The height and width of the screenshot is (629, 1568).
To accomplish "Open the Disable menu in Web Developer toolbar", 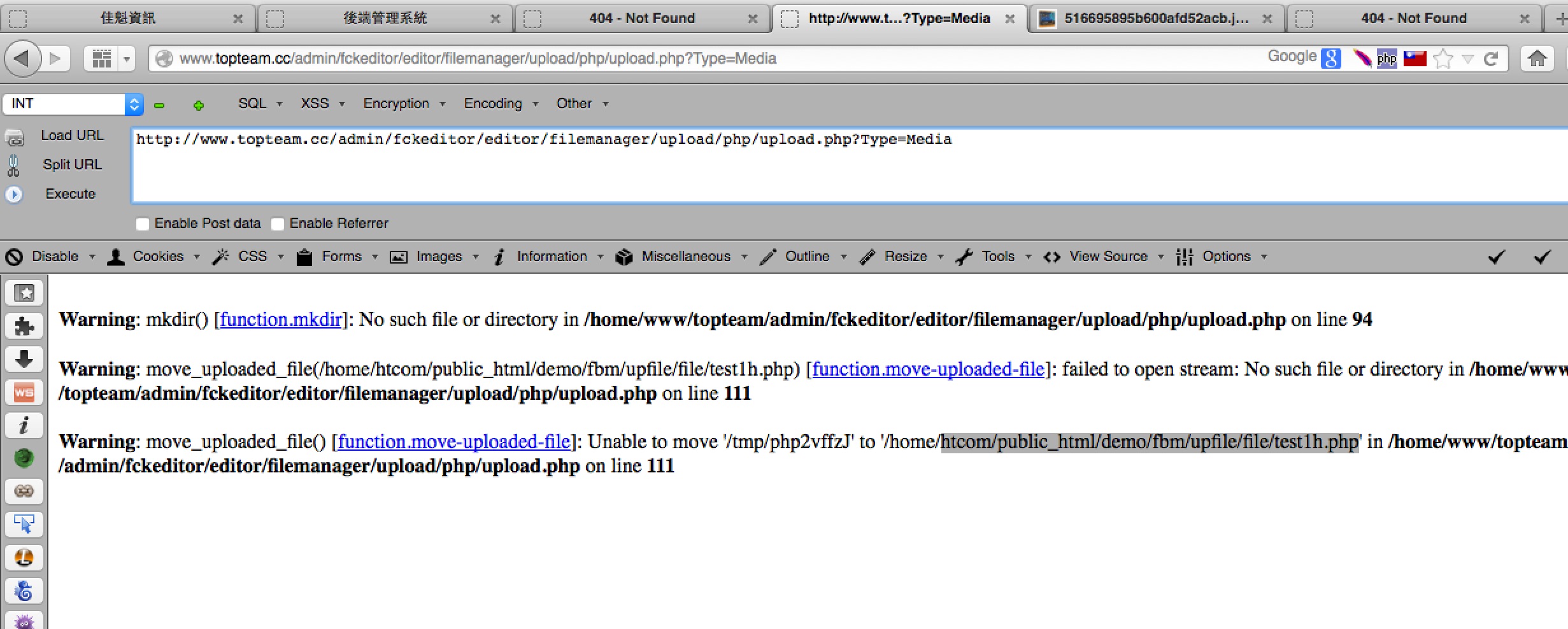I will coord(51,257).
